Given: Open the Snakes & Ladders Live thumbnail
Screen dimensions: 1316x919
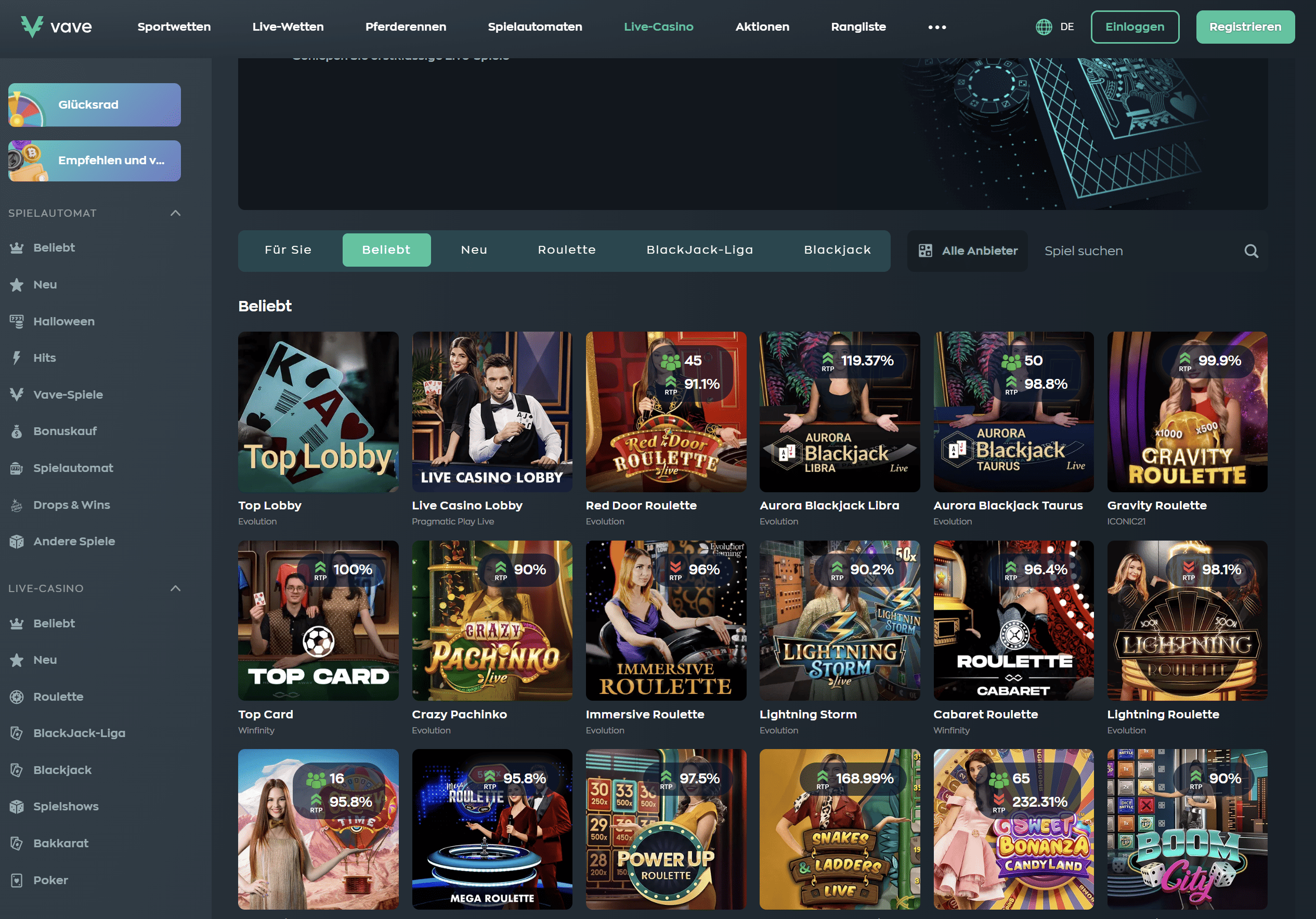Looking at the screenshot, I should 840,830.
